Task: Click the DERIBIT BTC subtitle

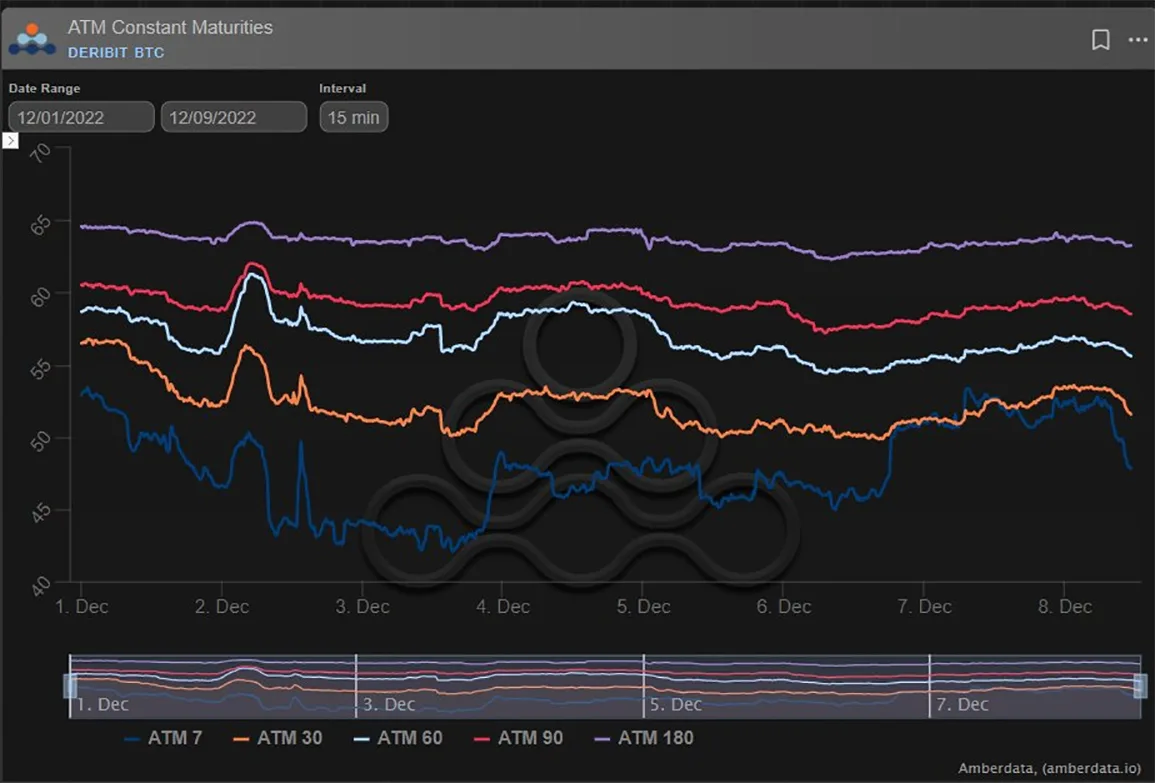Action: (116, 52)
